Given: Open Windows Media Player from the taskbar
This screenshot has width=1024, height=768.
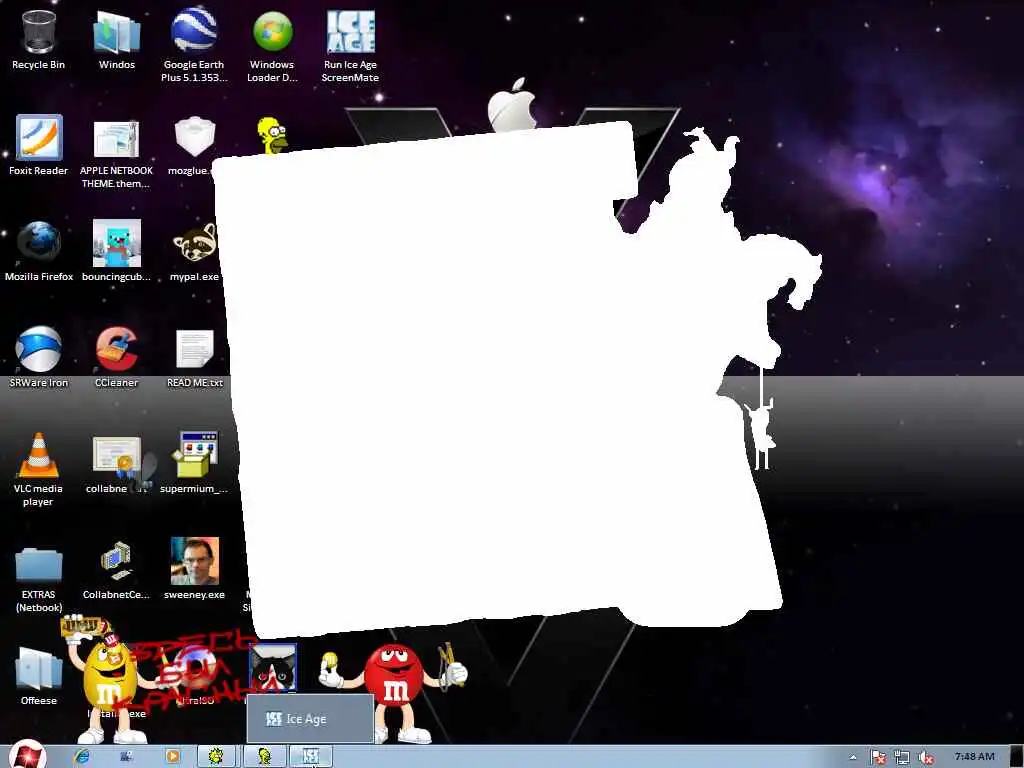Looking at the screenshot, I should pyautogui.click(x=172, y=756).
